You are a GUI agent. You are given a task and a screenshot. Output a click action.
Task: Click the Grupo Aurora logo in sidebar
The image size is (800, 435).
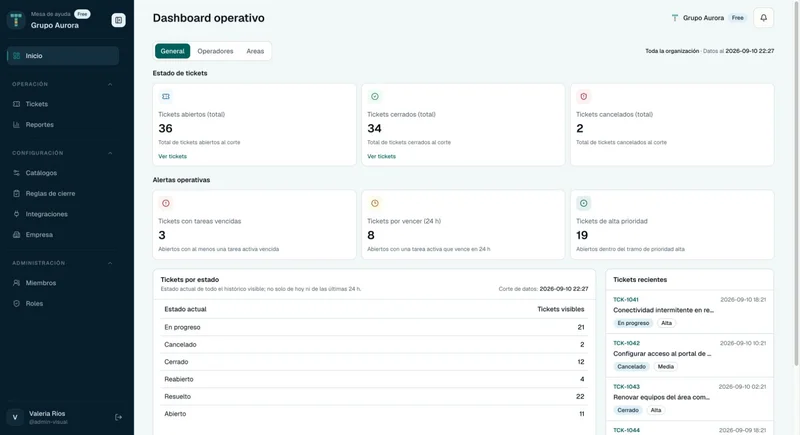[16, 20]
